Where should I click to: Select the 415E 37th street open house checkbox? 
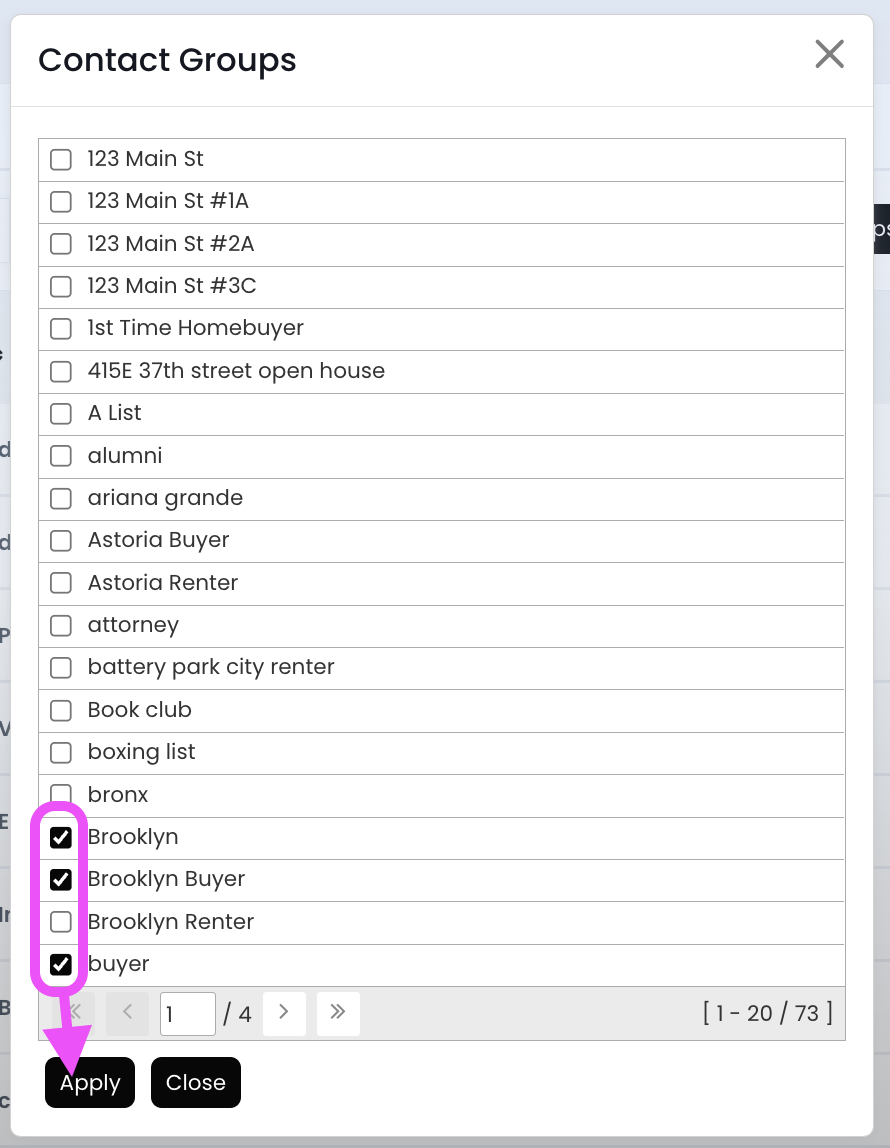[x=61, y=371]
